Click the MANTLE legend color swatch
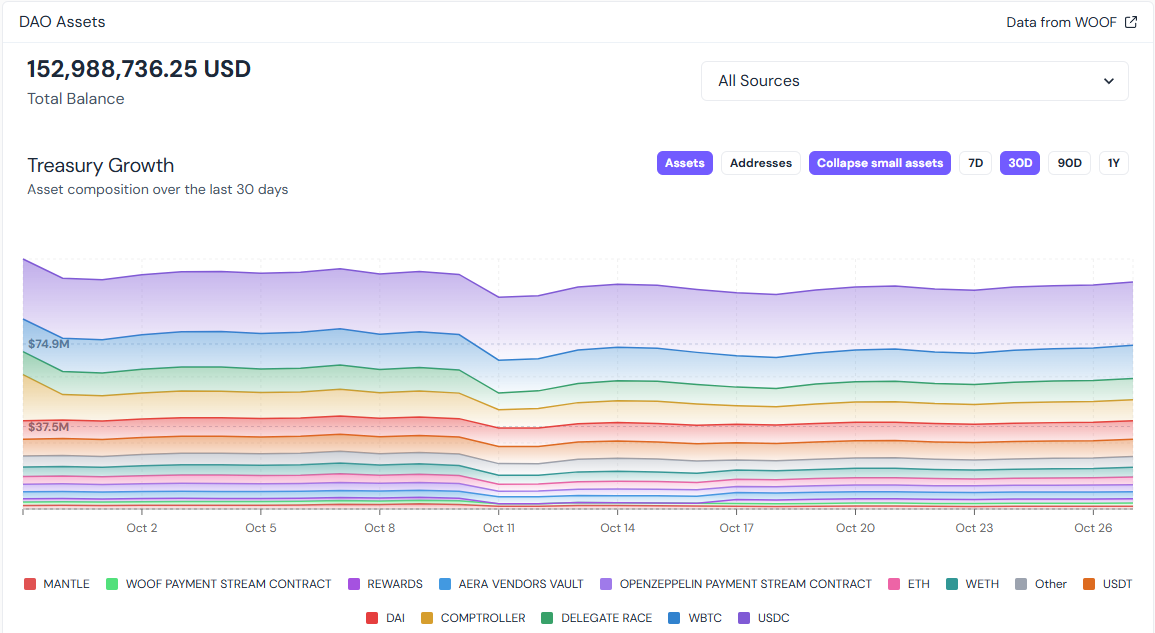 [30, 584]
